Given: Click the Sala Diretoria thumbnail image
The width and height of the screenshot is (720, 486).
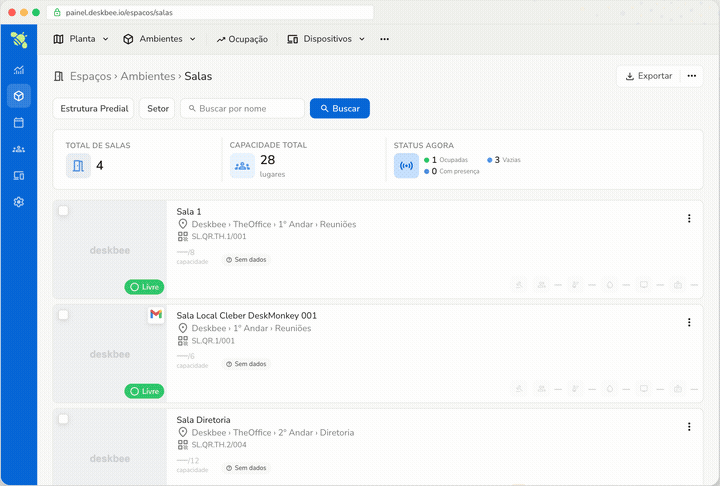Looking at the screenshot, I should pos(110,447).
